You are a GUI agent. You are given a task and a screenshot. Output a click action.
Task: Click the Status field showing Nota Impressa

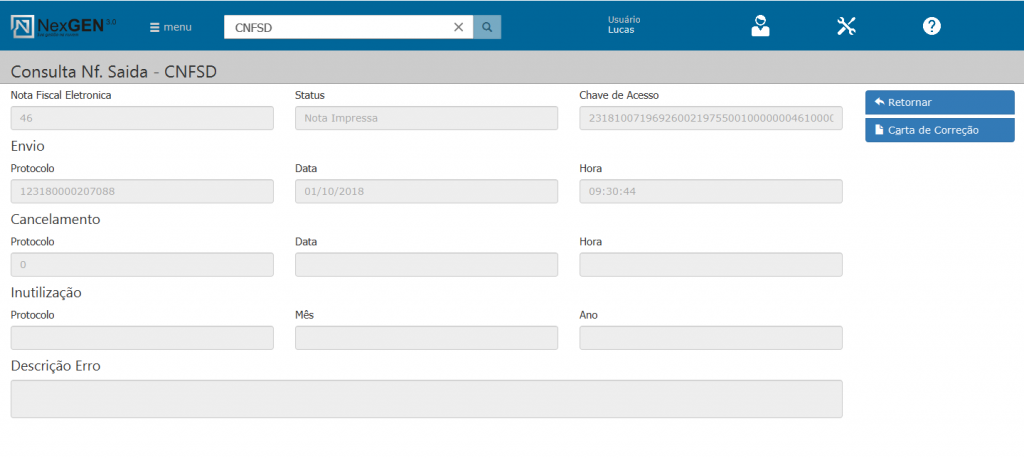[x=426, y=118]
